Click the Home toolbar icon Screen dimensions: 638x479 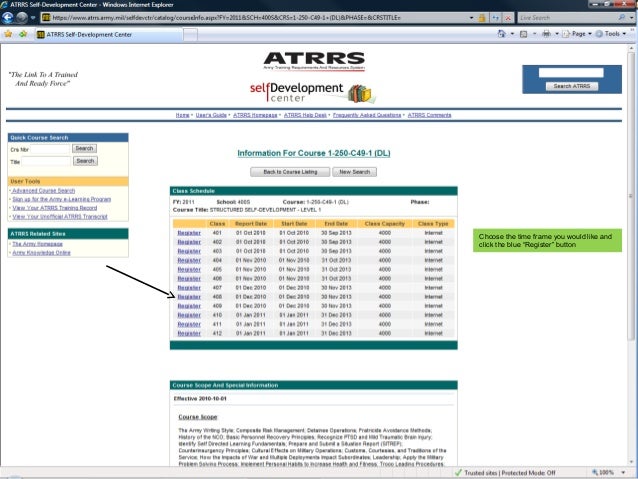pyautogui.click(x=502, y=34)
